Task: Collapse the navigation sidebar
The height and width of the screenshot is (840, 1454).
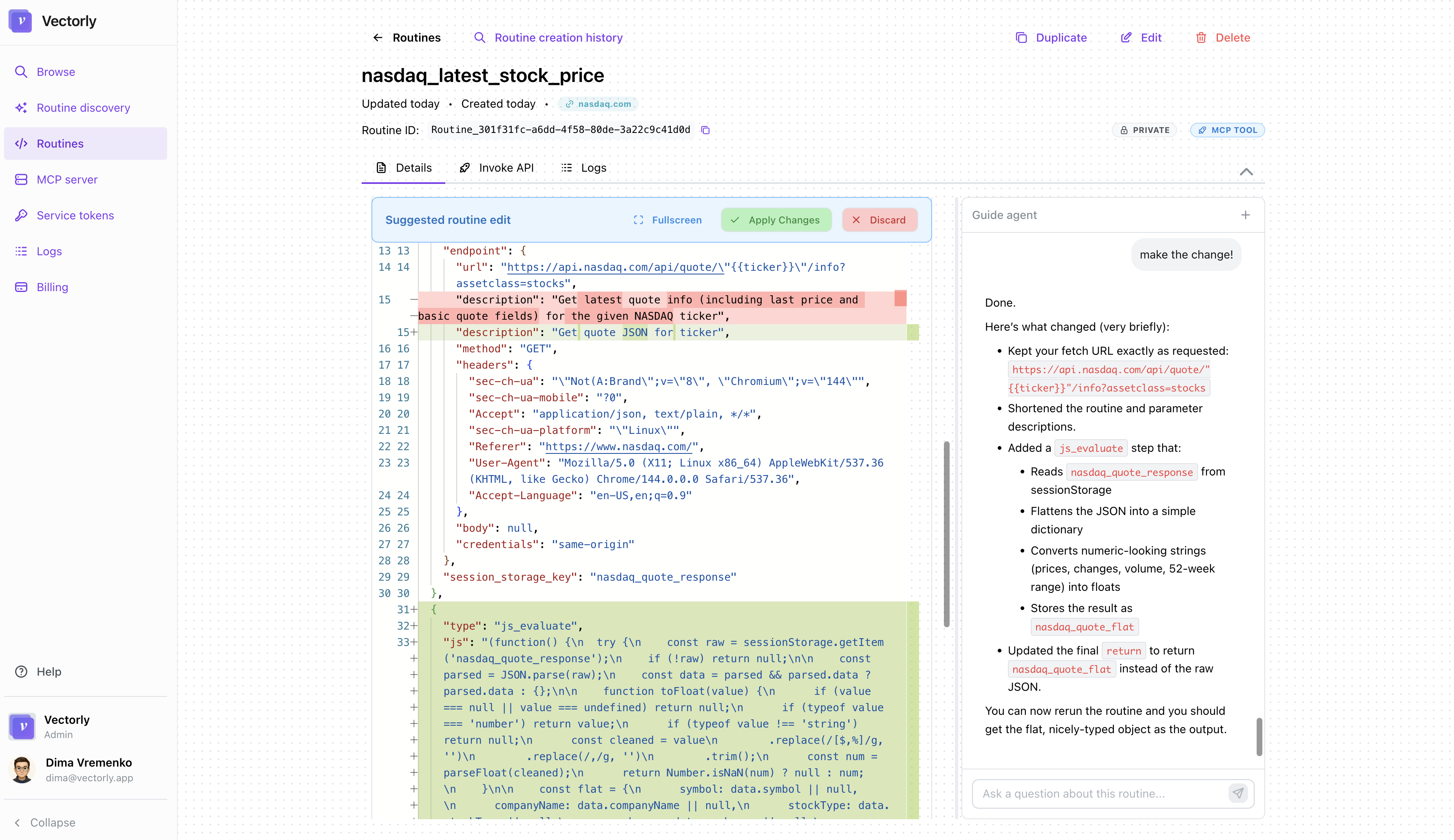Action: (45, 822)
